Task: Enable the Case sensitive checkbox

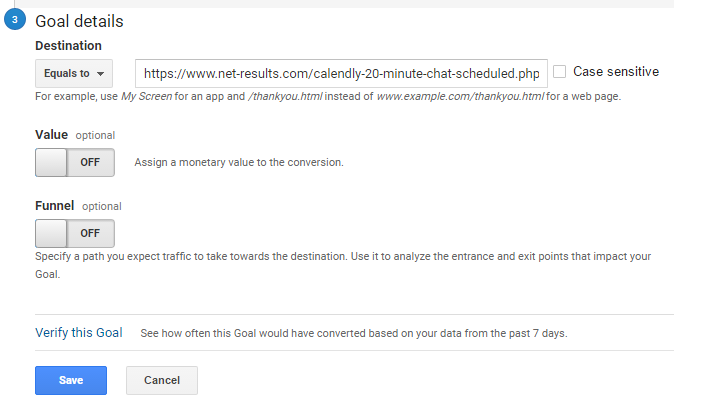Action: [560, 72]
